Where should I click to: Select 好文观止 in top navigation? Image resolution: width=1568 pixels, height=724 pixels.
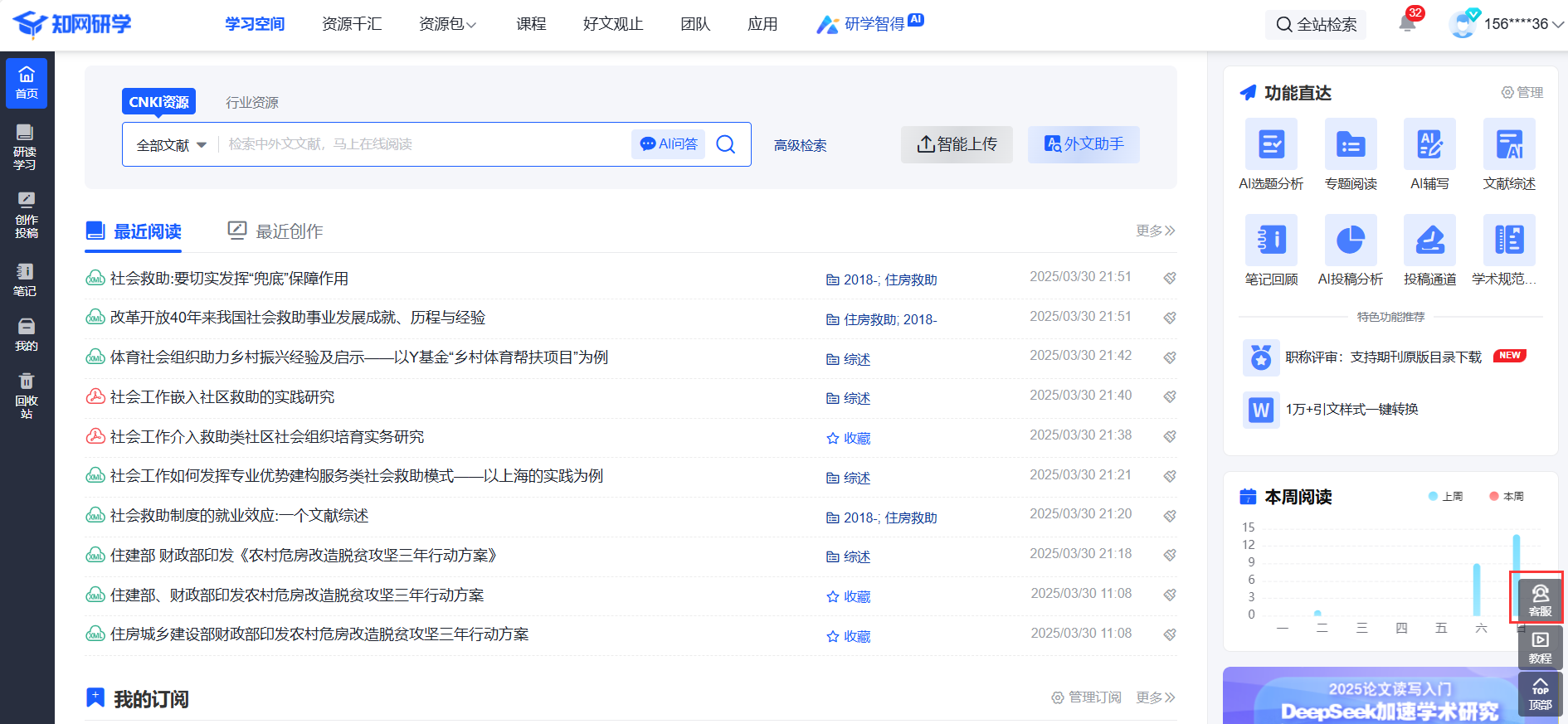click(x=613, y=24)
